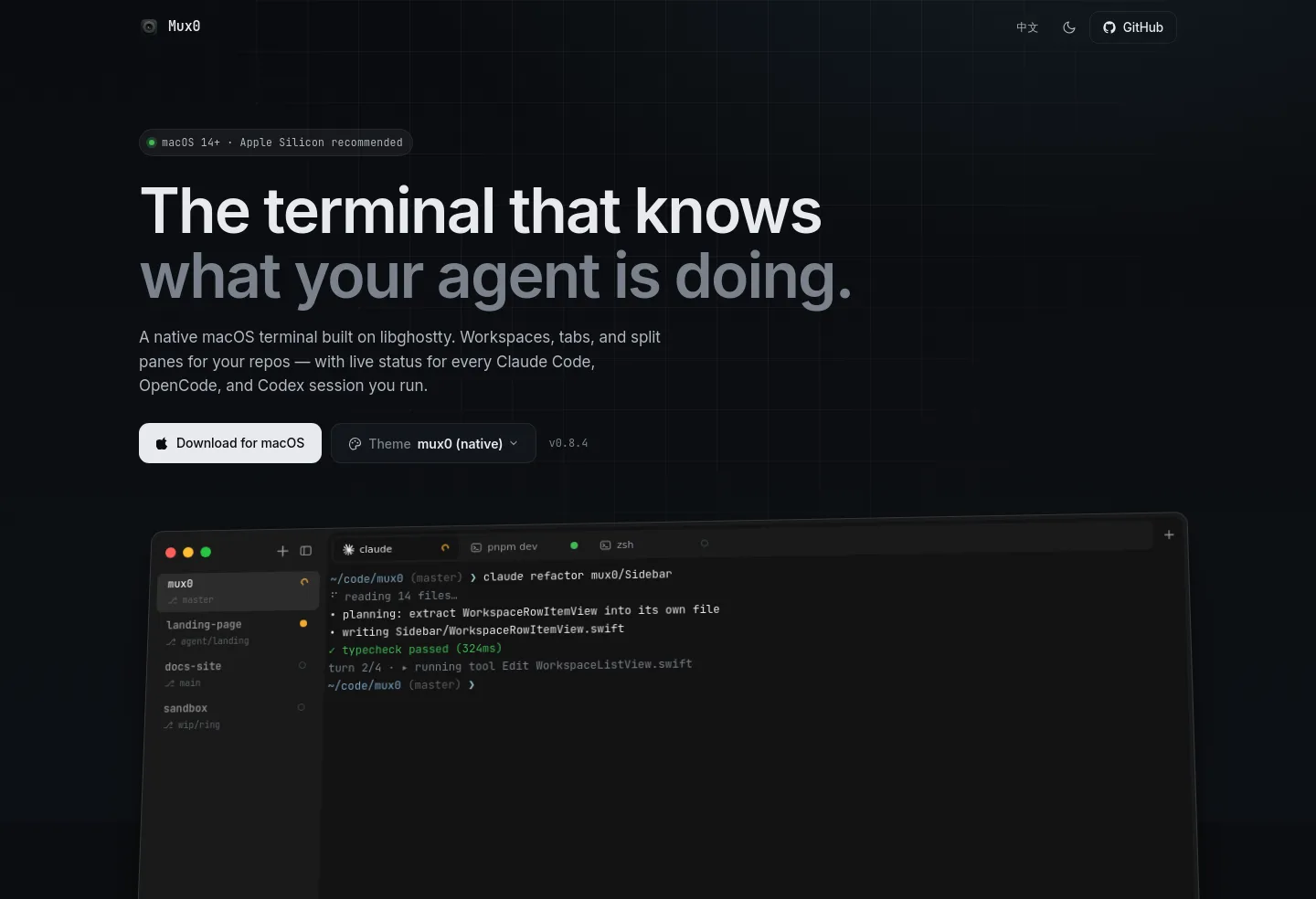
Task: Switch to the pnpm dev tab
Action: (525, 546)
